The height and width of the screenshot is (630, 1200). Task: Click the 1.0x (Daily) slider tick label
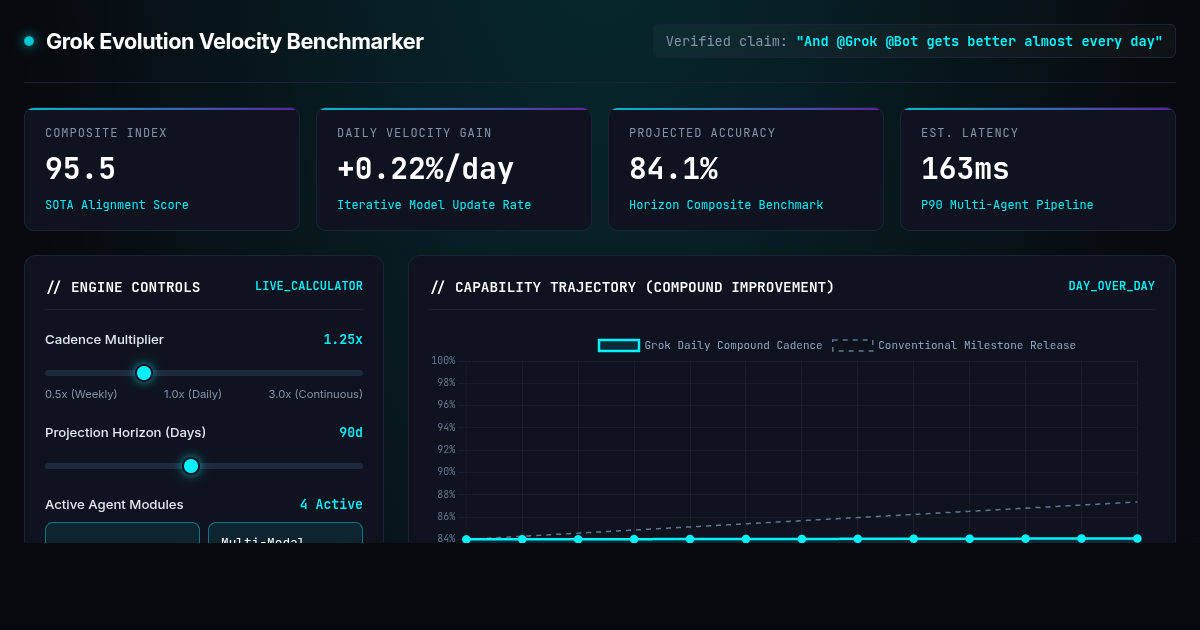pyautogui.click(x=193, y=394)
